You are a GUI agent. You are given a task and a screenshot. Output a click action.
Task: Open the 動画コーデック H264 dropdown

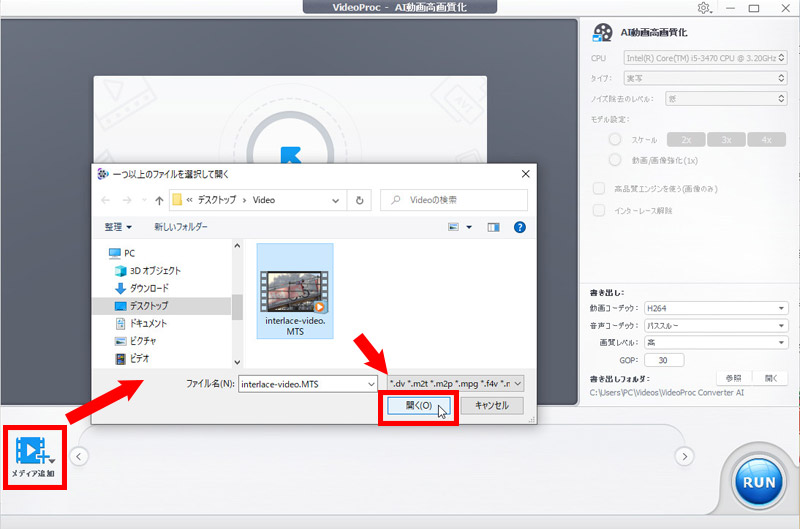click(716, 308)
